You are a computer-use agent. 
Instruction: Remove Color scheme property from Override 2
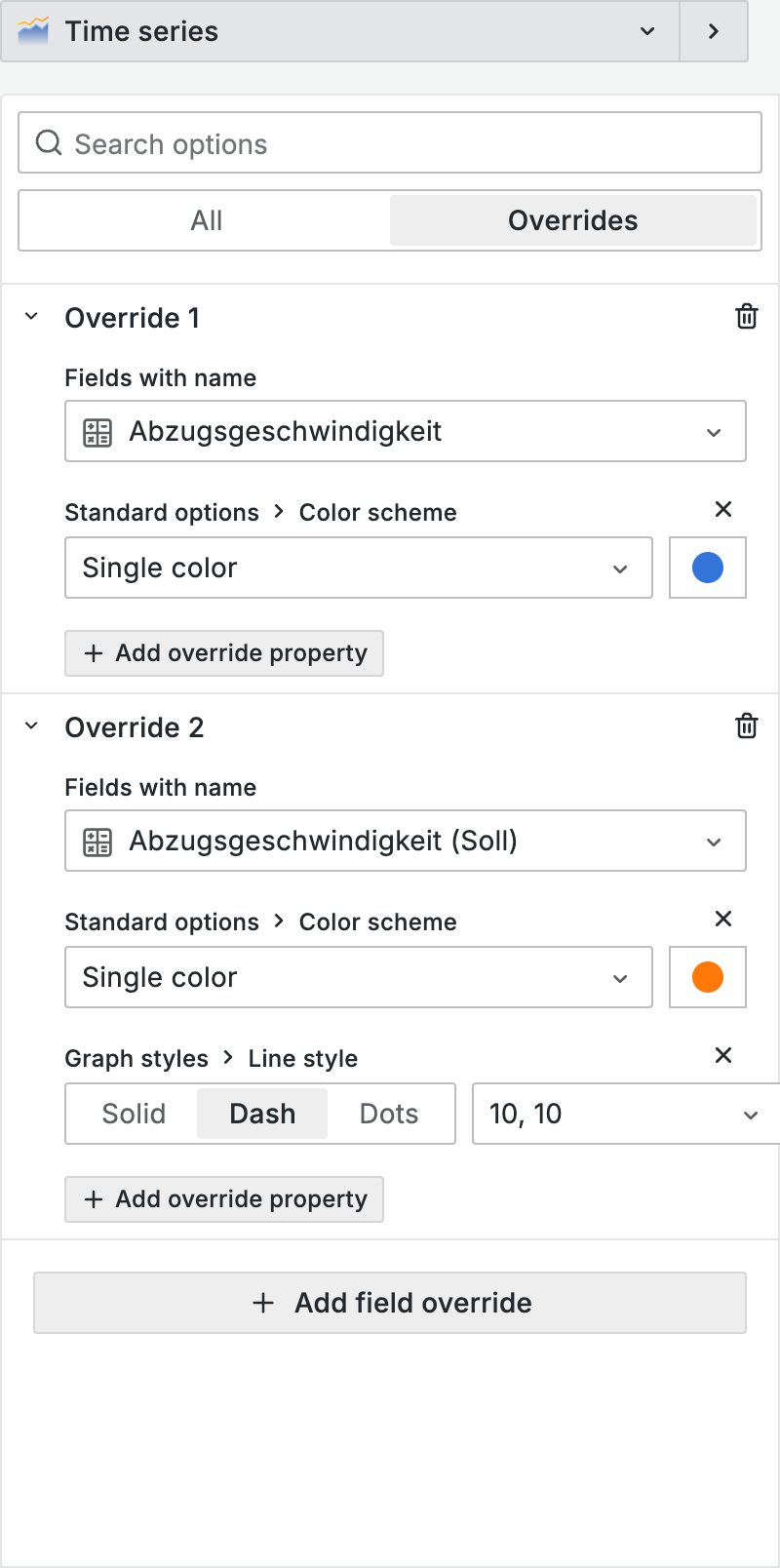(x=723, y=919)
